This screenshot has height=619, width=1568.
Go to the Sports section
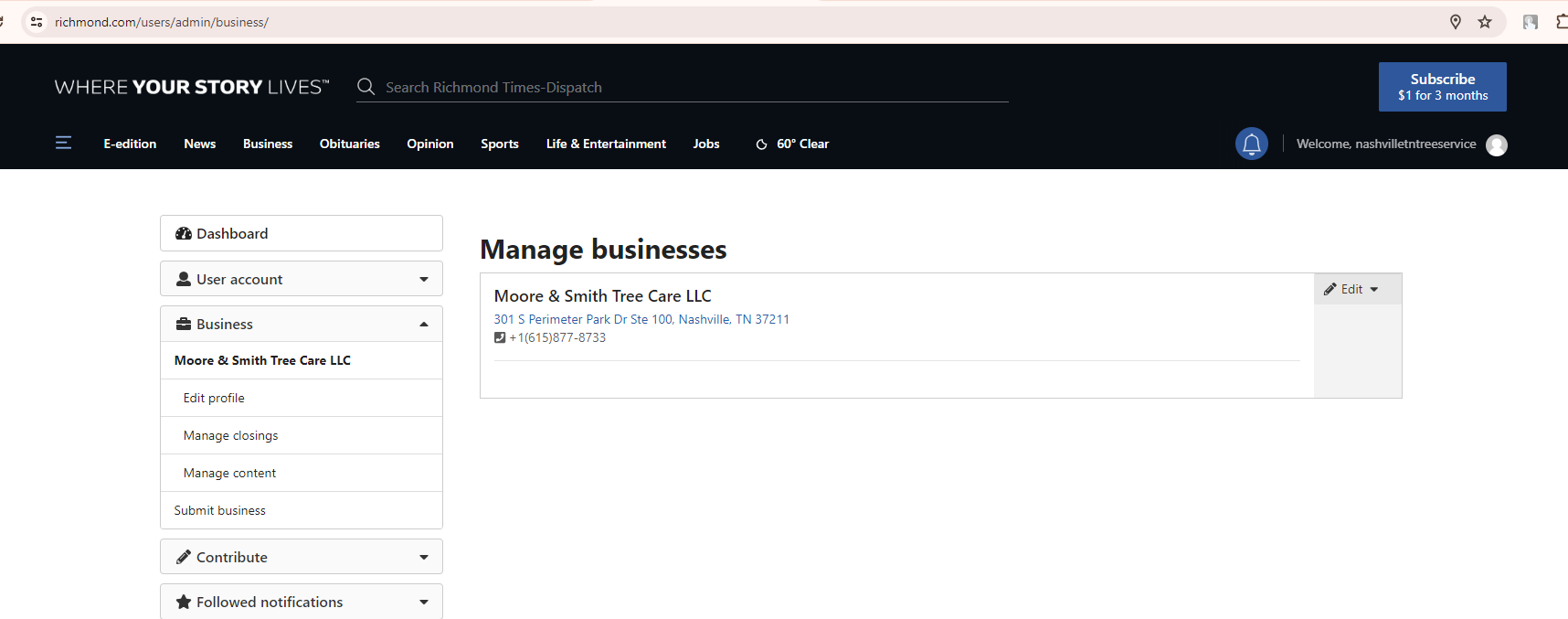499,144
